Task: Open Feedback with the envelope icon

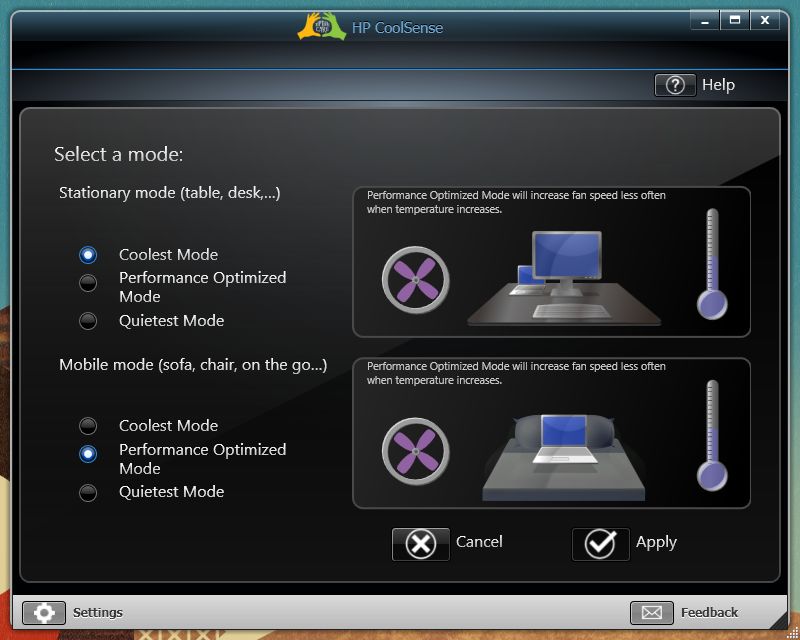Action: 652,612
